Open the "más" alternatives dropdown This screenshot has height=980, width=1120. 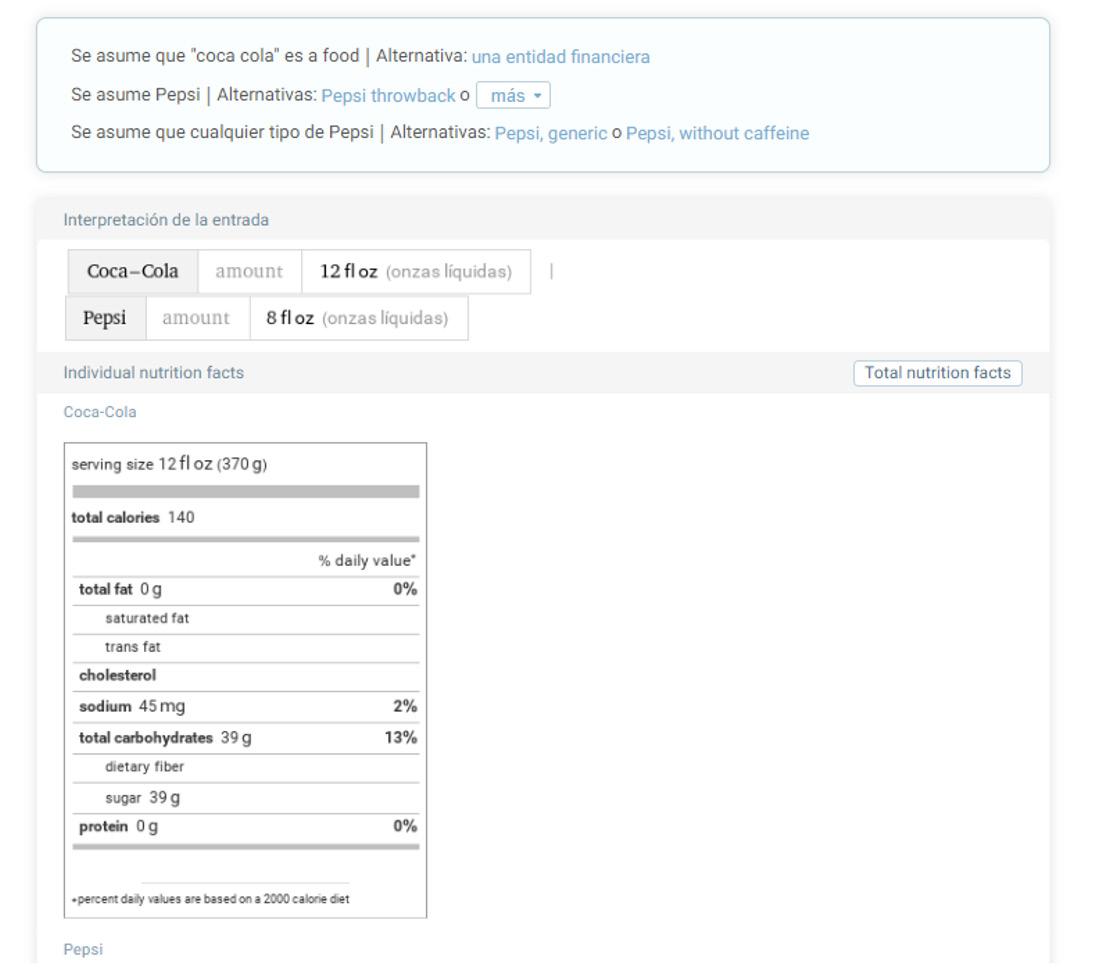[x=514, y=96]
